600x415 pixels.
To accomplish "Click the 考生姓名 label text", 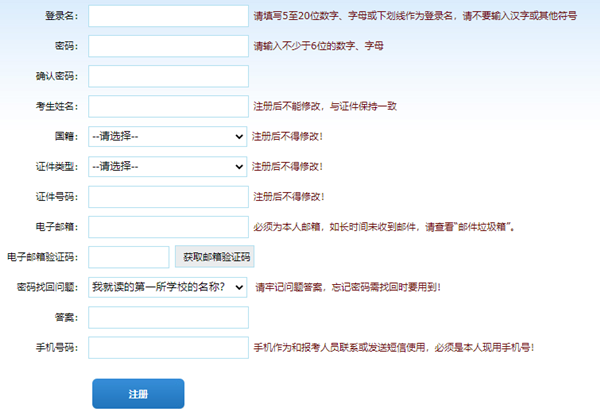I will click(x=60, y=107).
